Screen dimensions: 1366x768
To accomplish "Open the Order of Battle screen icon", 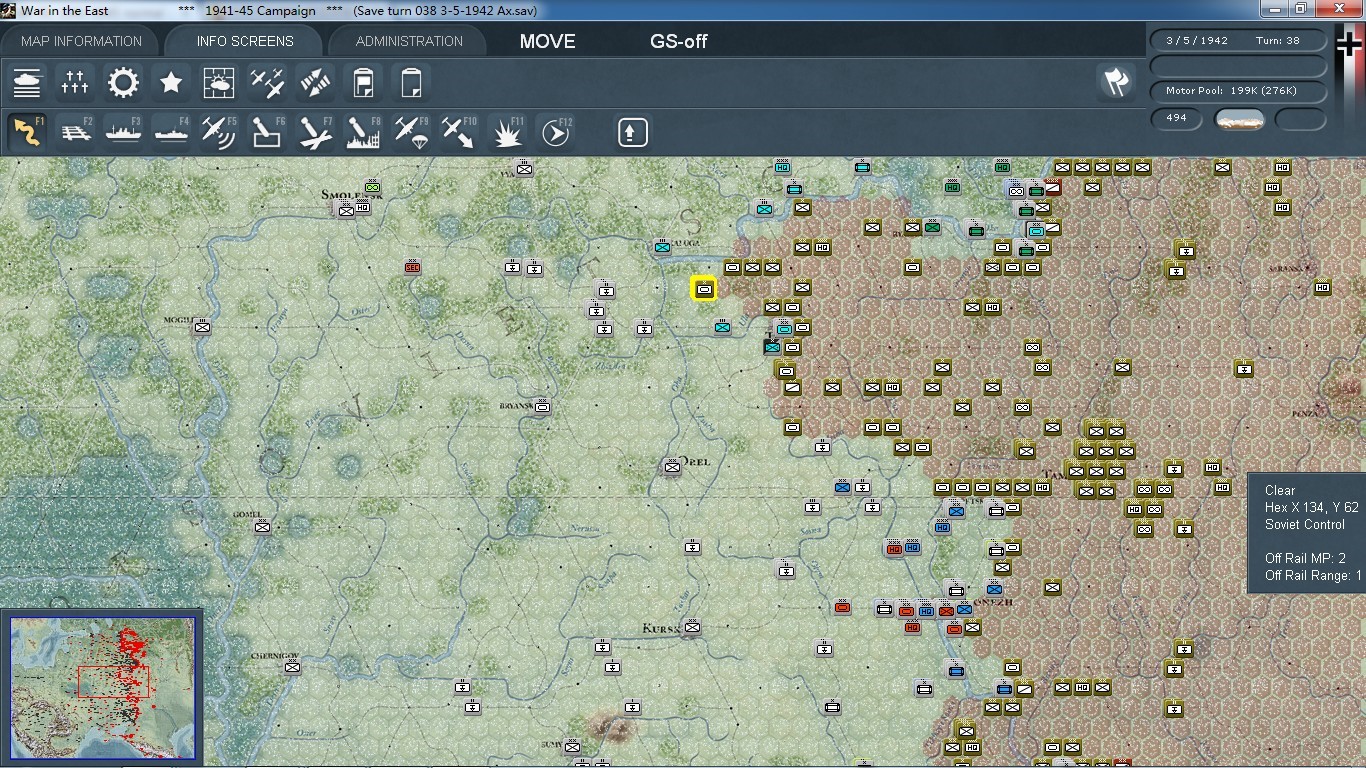I will (x=27, y=82).
